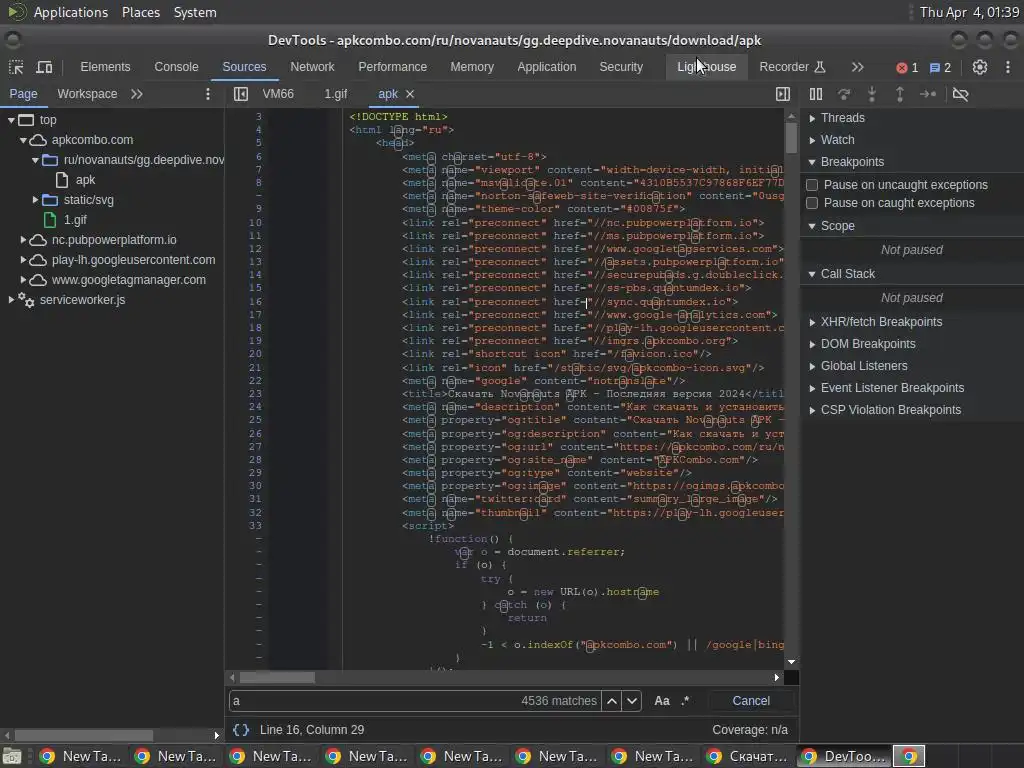The width and height of the screenshot is (1024, 768).
Task: Go to previous search match arrow
Action: click(612, 701)
